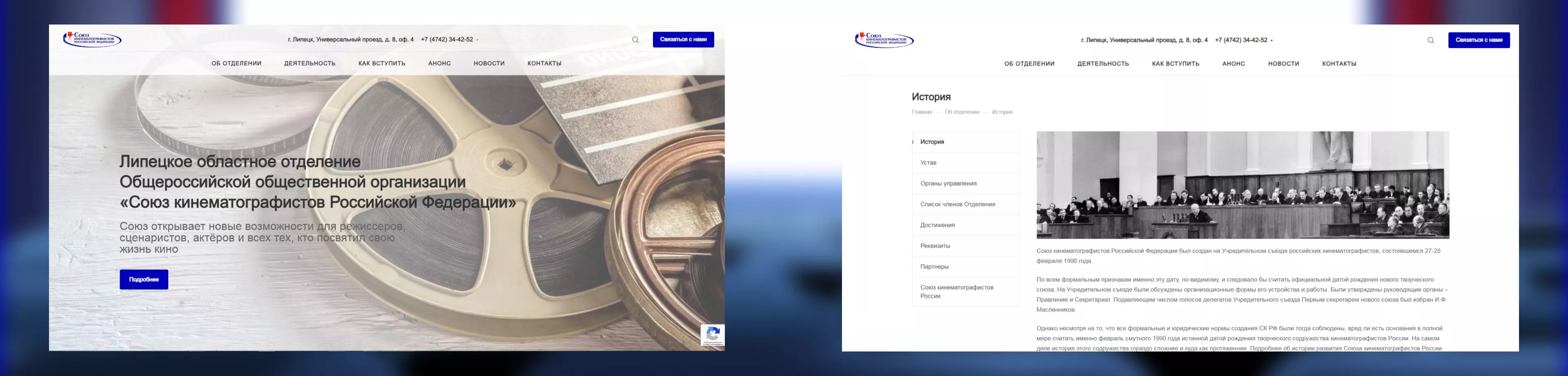Select «Достижения» in the side menu

(965, 225)
